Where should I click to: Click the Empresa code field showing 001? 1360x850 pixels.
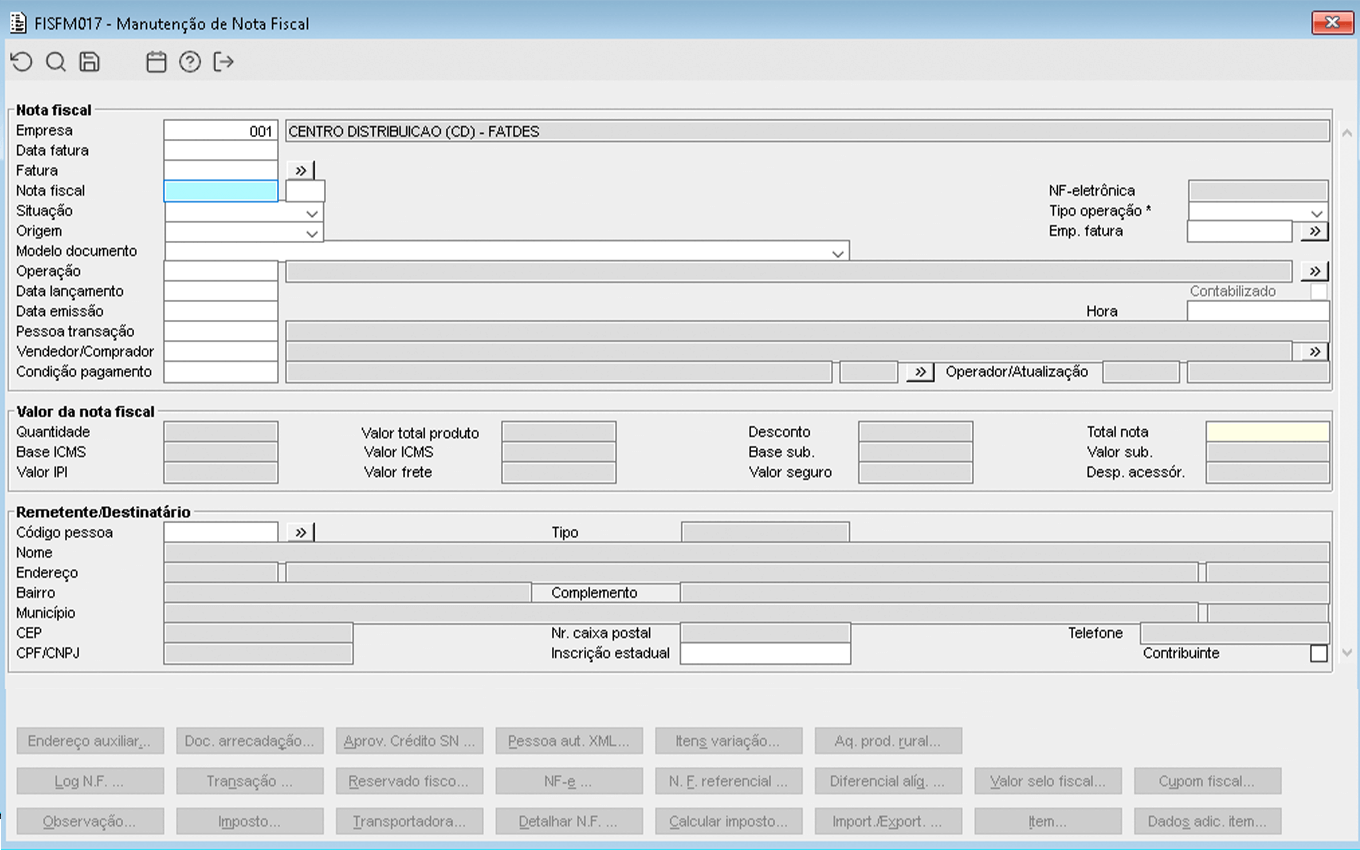tap(221, 131)
